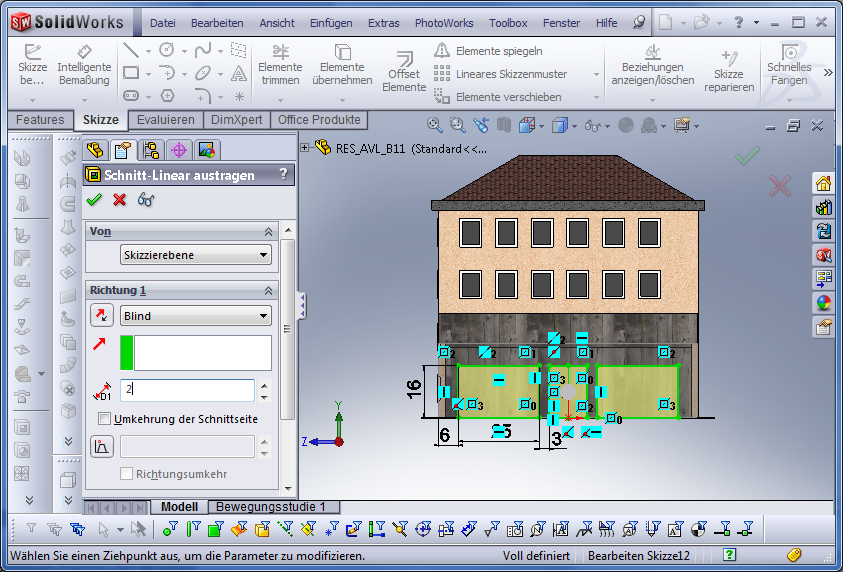Click Elemente spiegeln button
The height and width of the screenshot is (572, 843).
pyautogui.click(x=498, y=50)
